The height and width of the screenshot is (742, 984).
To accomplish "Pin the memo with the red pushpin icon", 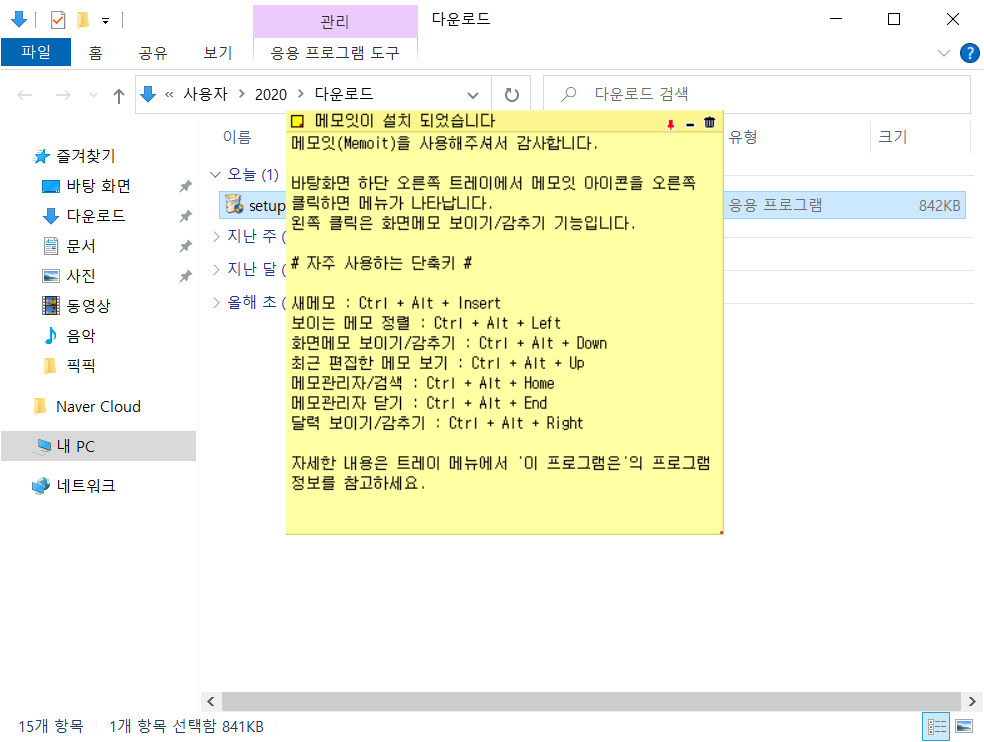I will click(670, 124).
